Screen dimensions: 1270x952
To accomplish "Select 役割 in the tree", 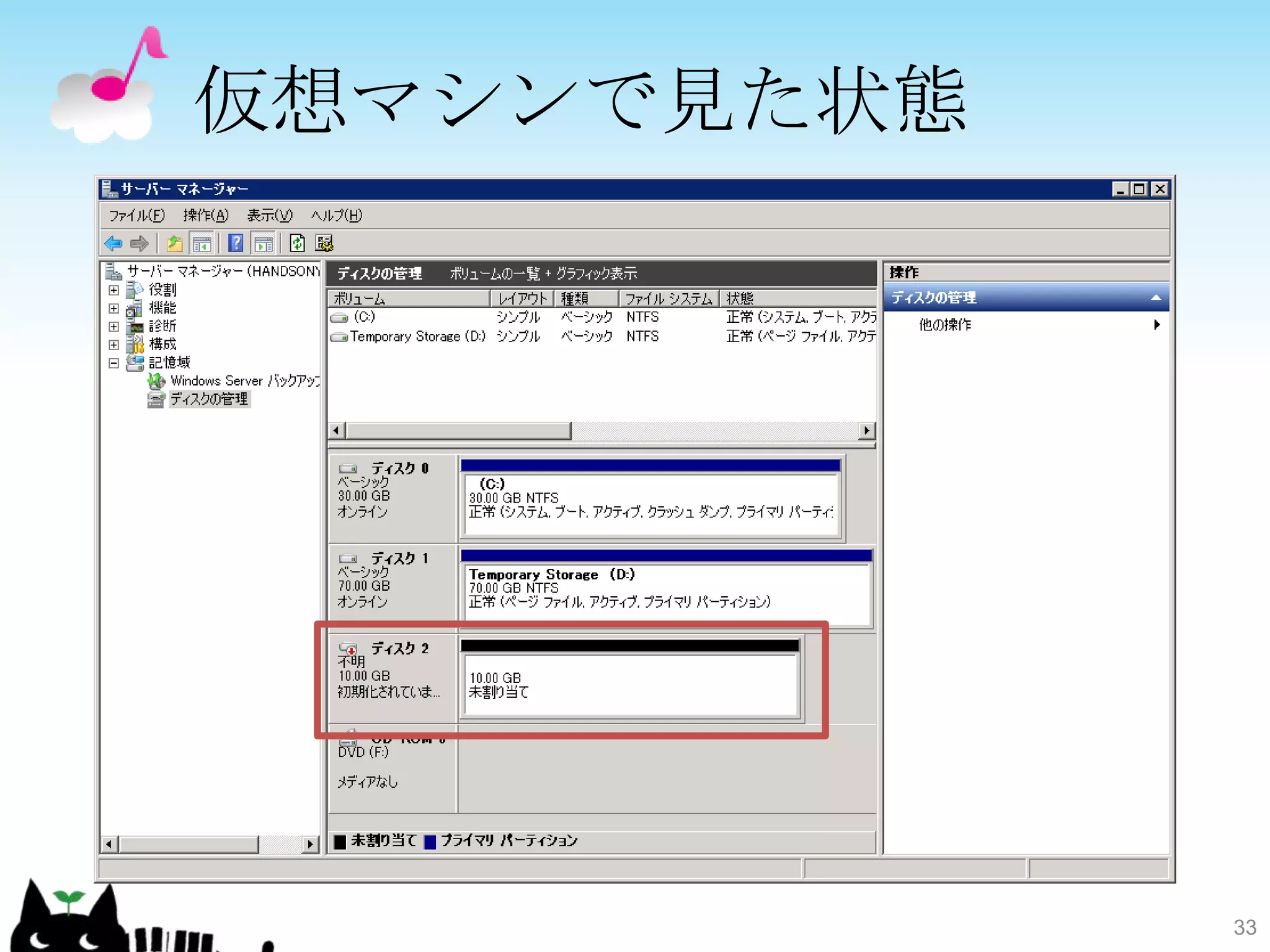I will [x=162, y=290].
